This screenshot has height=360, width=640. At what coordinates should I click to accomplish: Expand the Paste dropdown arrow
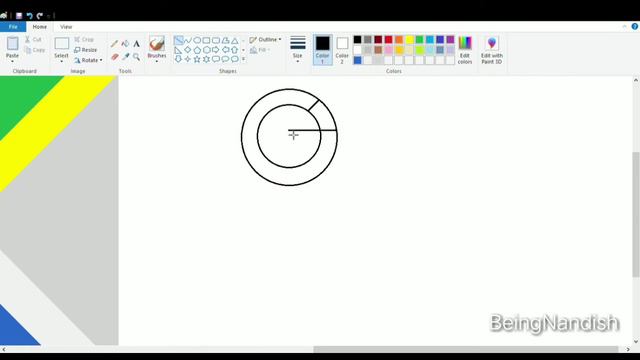[x=12, y=62]
